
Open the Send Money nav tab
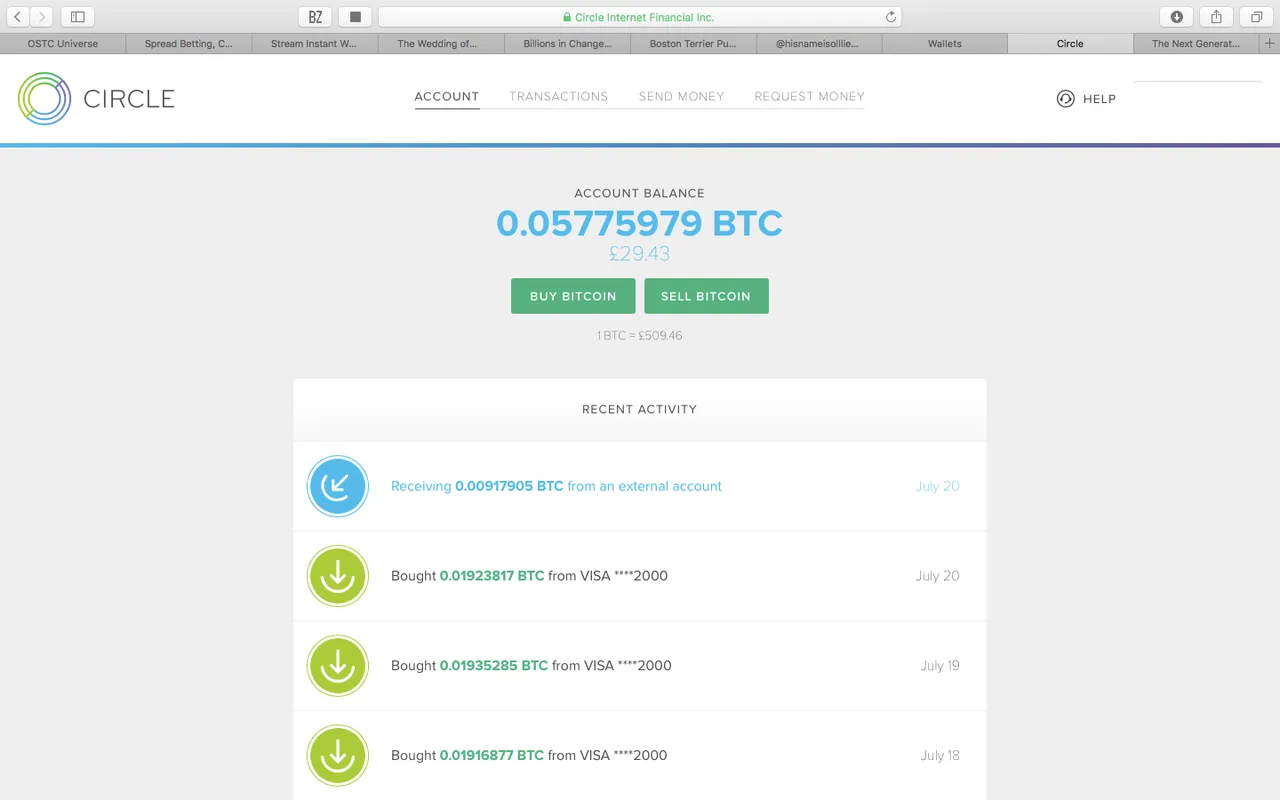click(682, 97)
